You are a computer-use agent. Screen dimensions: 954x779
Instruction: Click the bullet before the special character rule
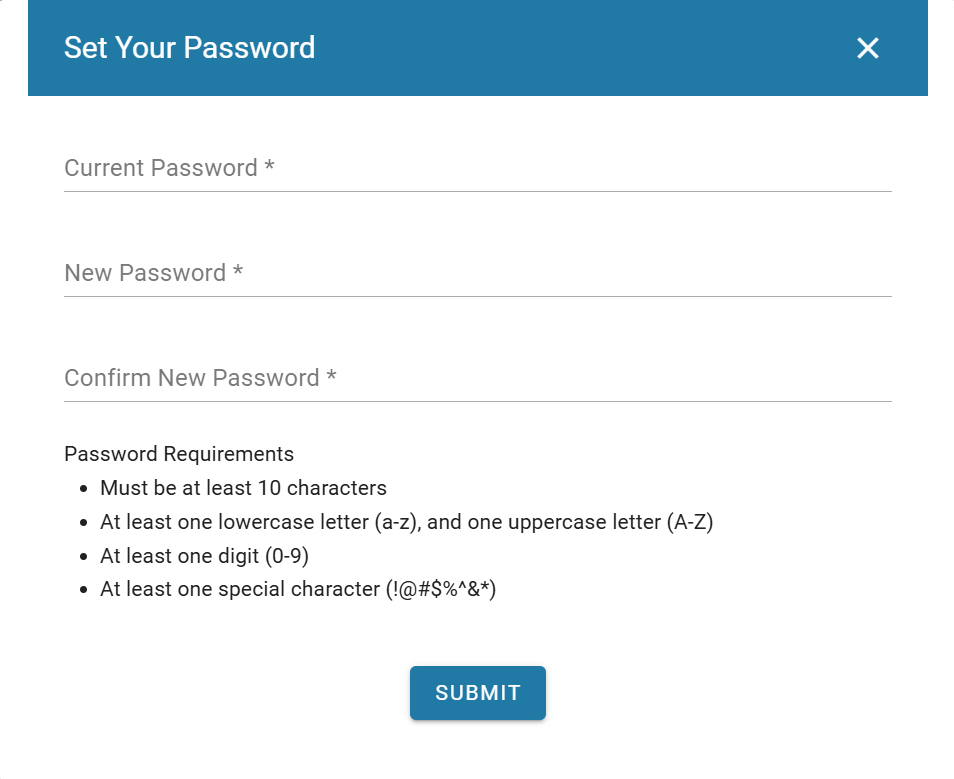tap(84, 590)
